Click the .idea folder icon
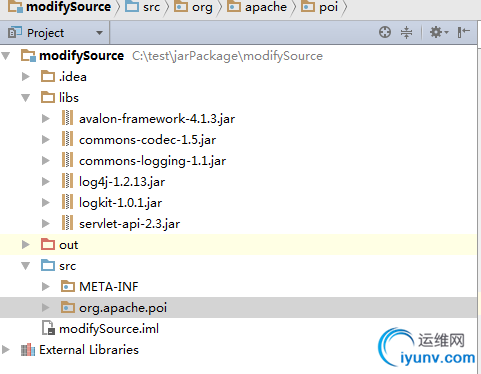This screenshot has height=374, width=481. (x=48, y=76)
